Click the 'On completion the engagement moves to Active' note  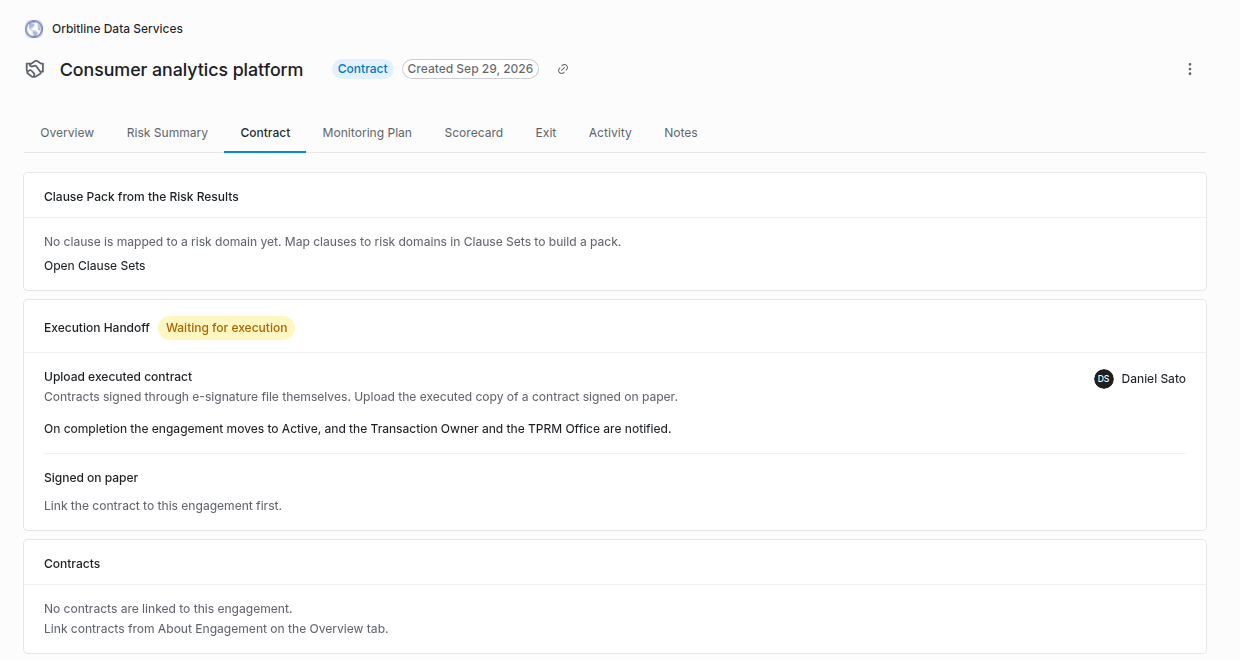click(x=358, y=429)
